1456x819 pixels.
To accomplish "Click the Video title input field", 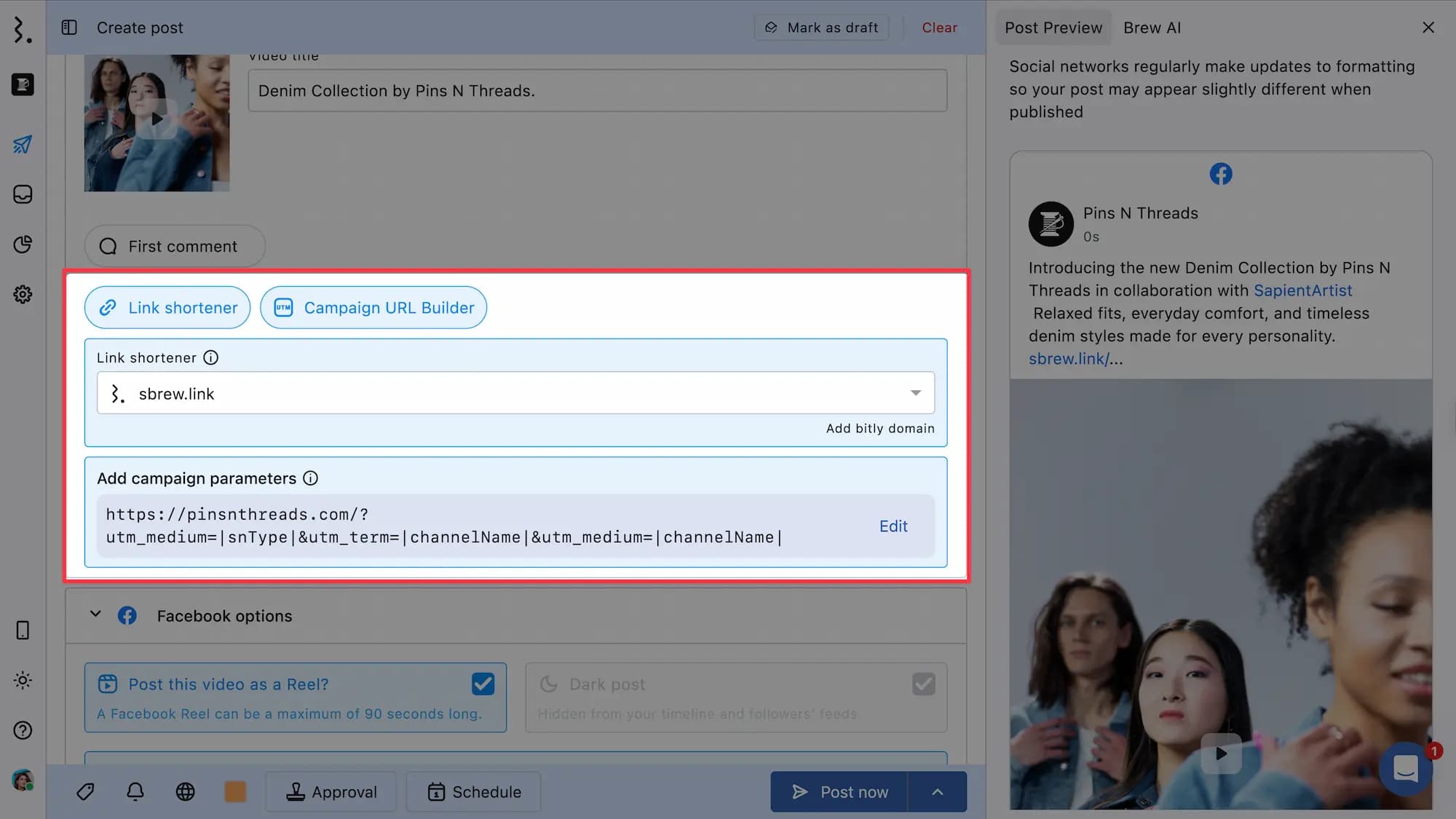I will 598,90.
